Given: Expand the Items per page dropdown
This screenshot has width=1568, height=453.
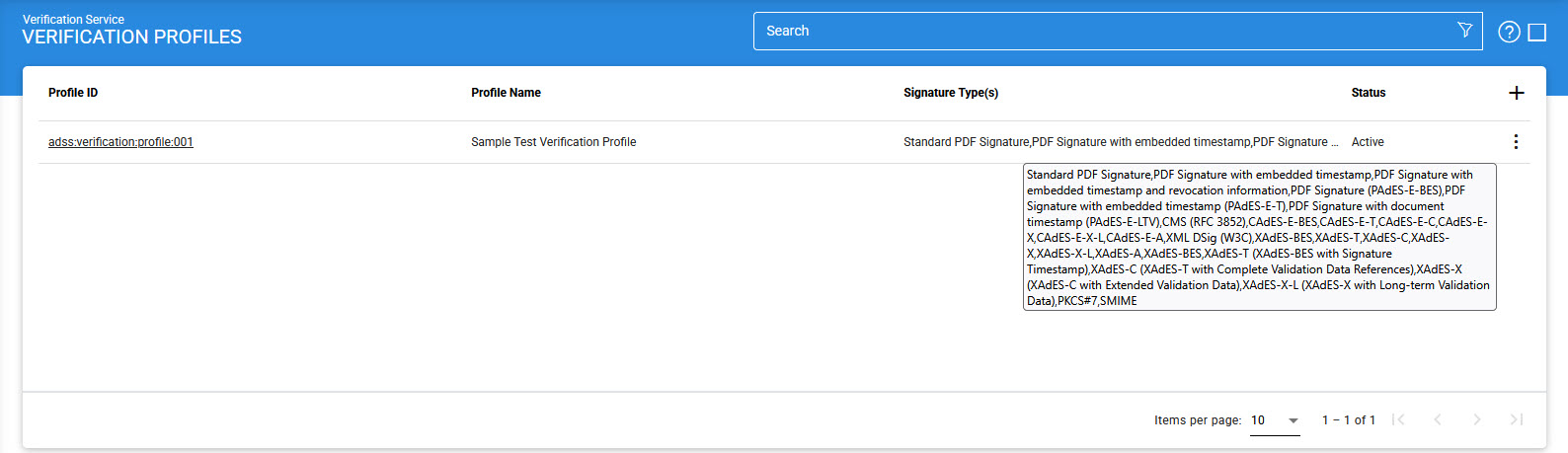Looking at the screenshot, I should click(x=1275, y=420).
